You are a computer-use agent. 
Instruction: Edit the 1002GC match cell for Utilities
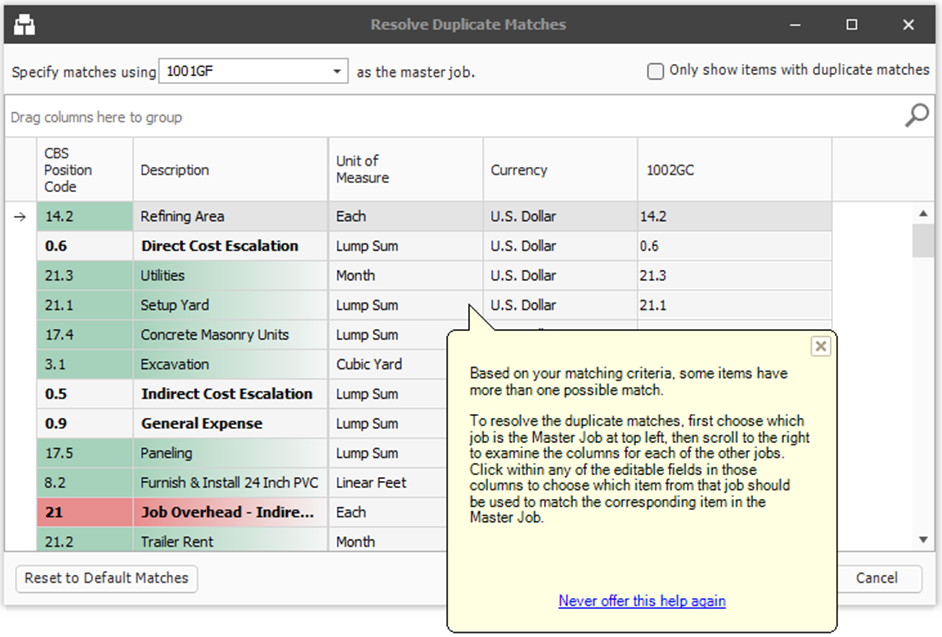pyautogui.click(x=733, y=275)
